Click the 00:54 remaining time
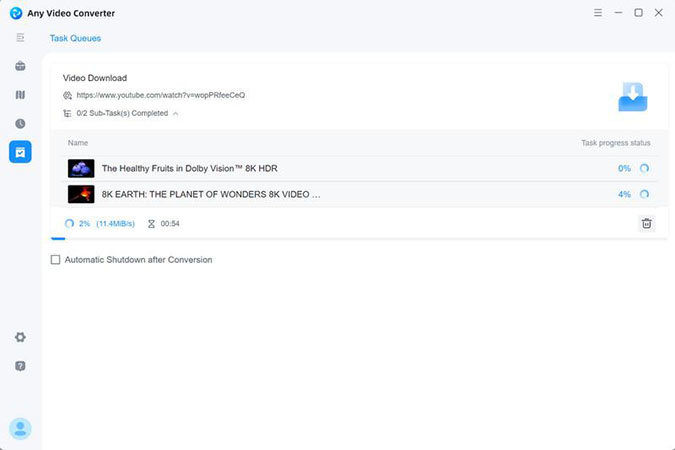 (170, 223)
